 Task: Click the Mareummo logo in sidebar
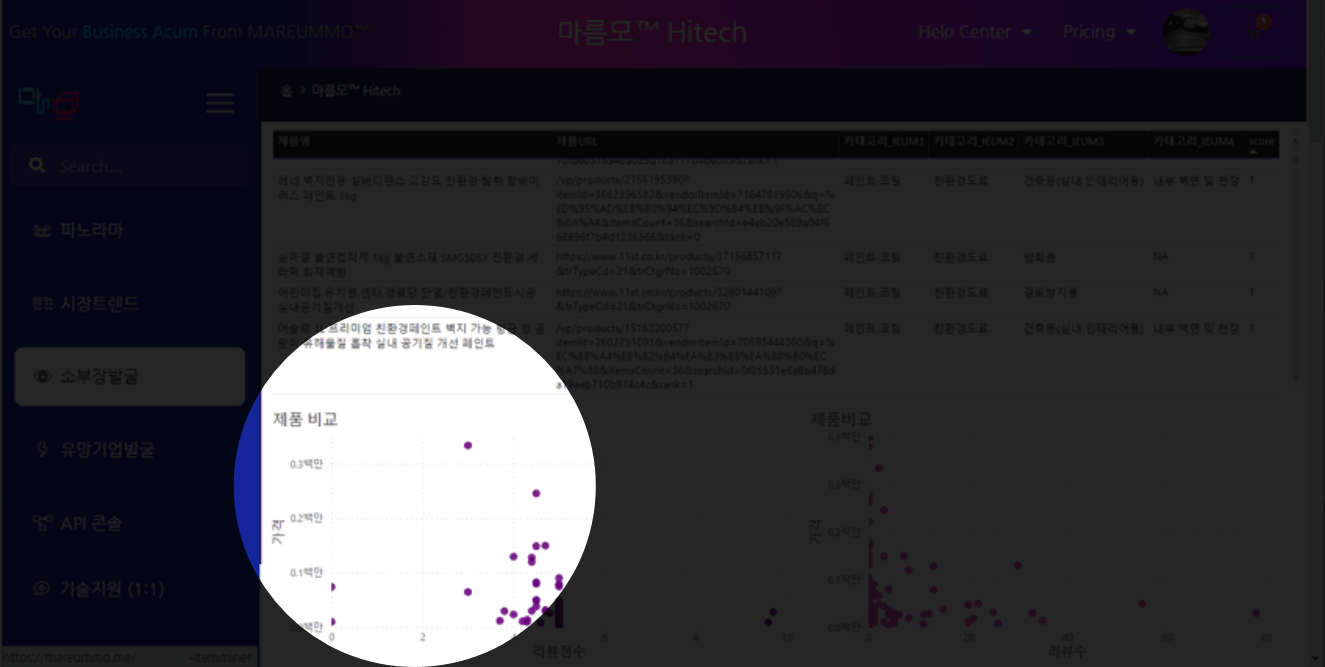click(48, 101)
